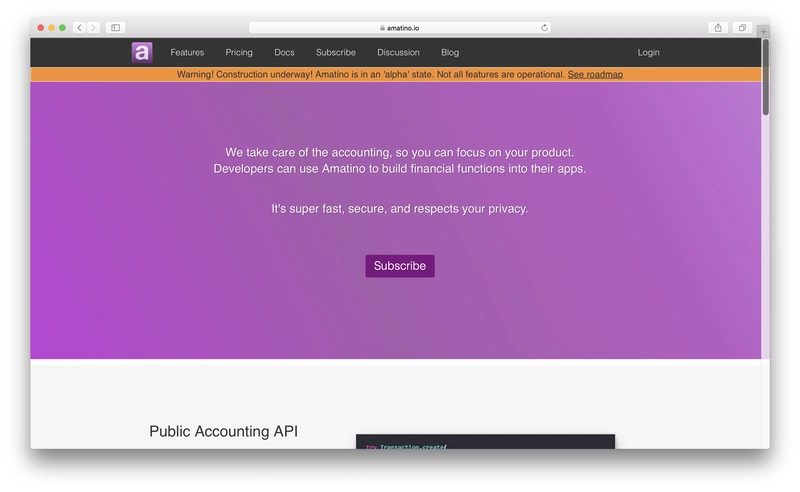The height and width of the screenshot is (492, 800).
Task: Go forward with Safari forward arrow
Action: 93,28
